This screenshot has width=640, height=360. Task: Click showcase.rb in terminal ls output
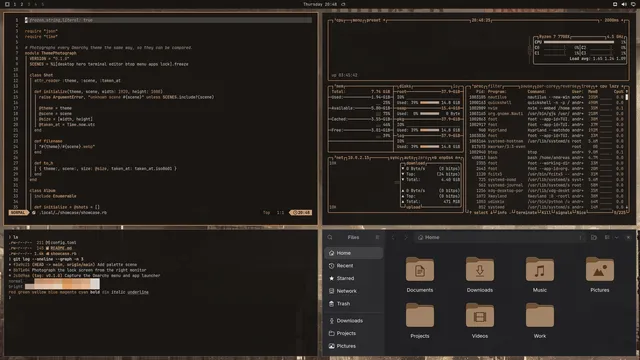click(63, 253)
